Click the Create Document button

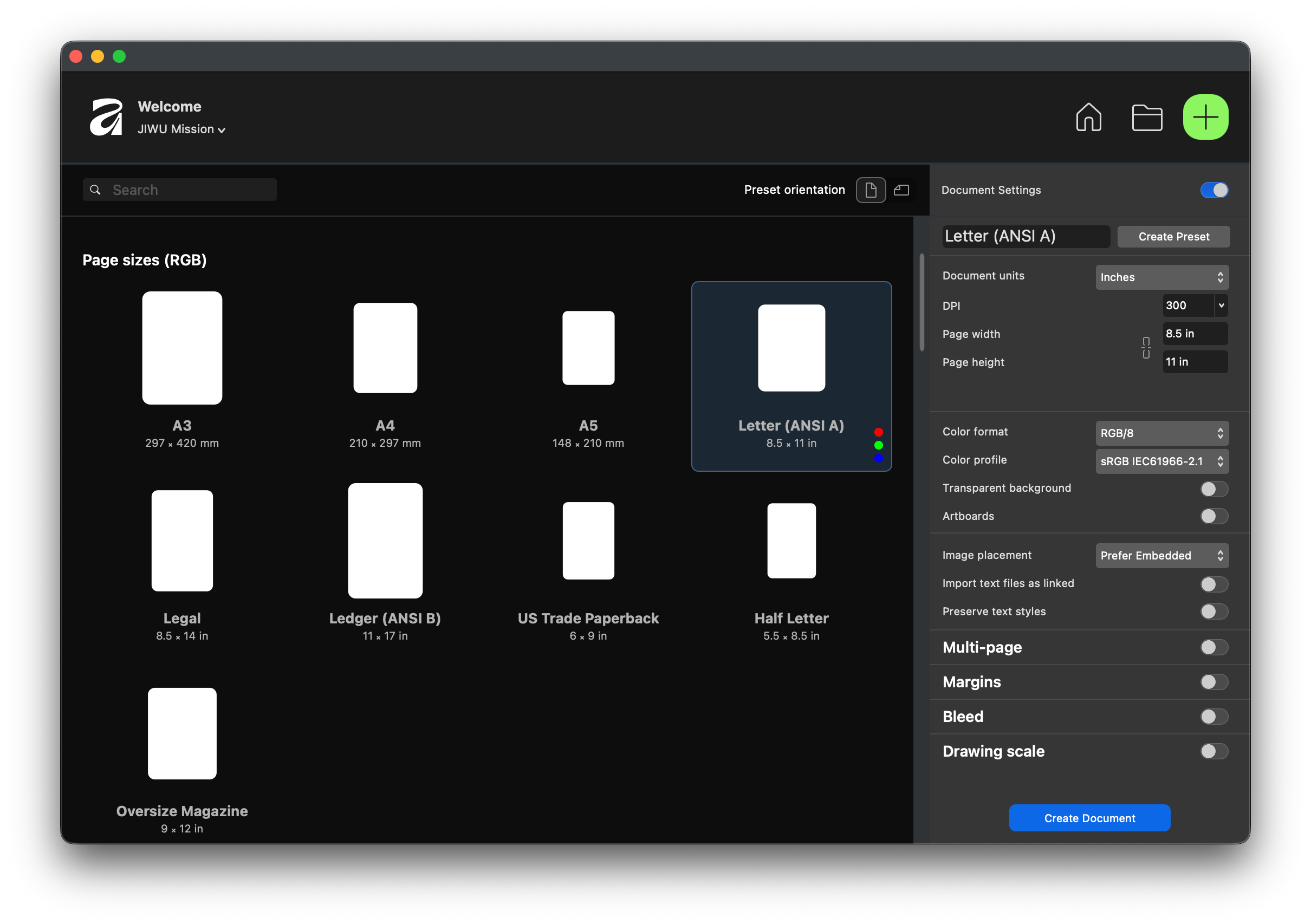coord(1089,818)
